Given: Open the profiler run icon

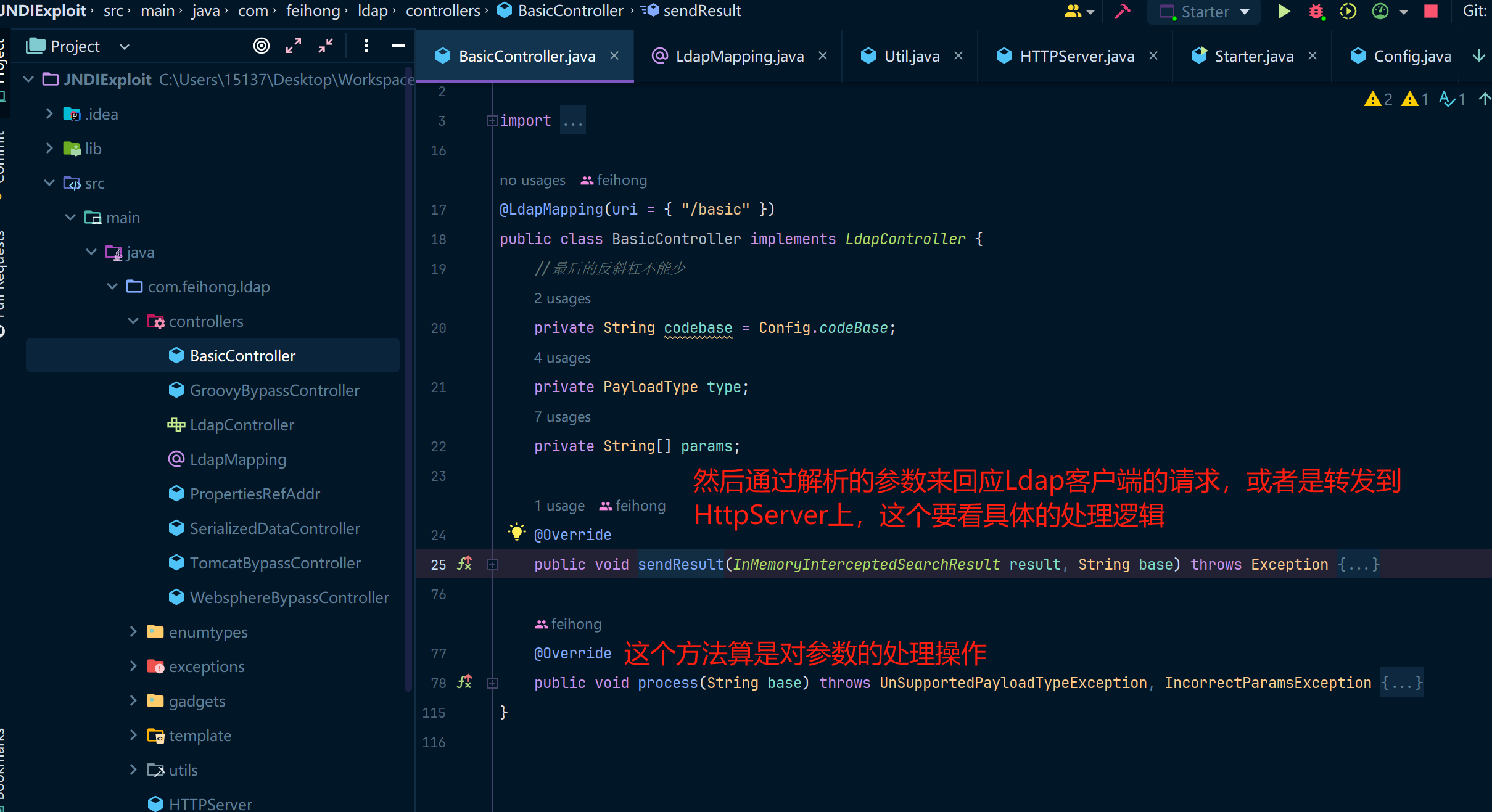Looking at the screenshot, I should point(1380,12).
